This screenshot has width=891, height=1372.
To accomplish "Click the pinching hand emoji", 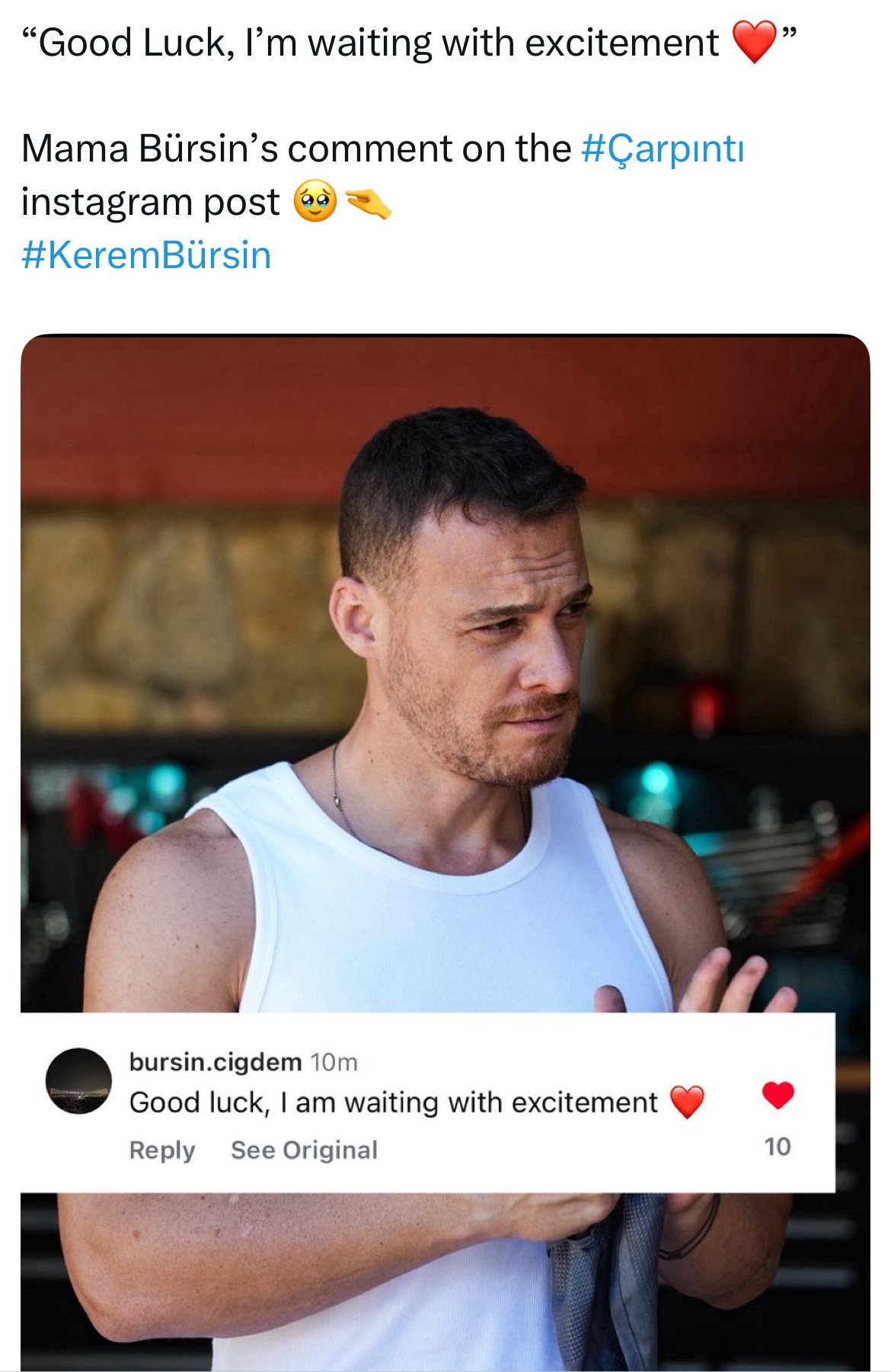I will tap(369, 203).
